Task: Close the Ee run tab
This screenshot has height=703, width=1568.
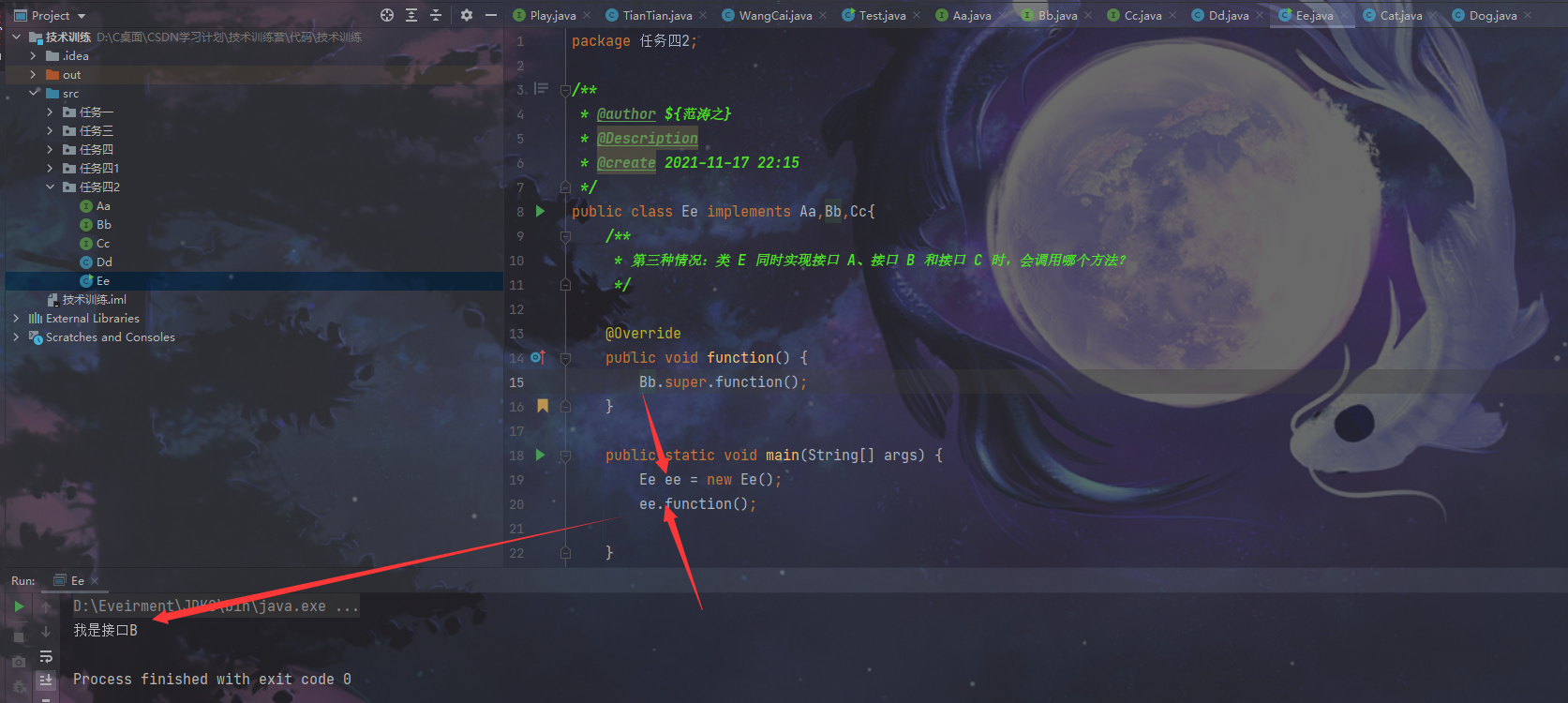Action: [95, 581]
